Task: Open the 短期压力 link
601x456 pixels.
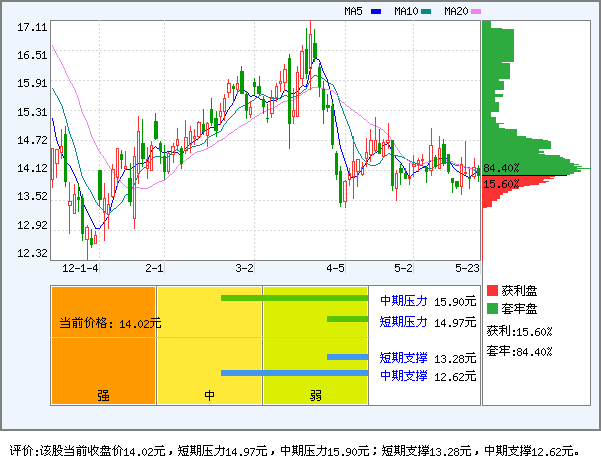Action: (x=403, y=321)
